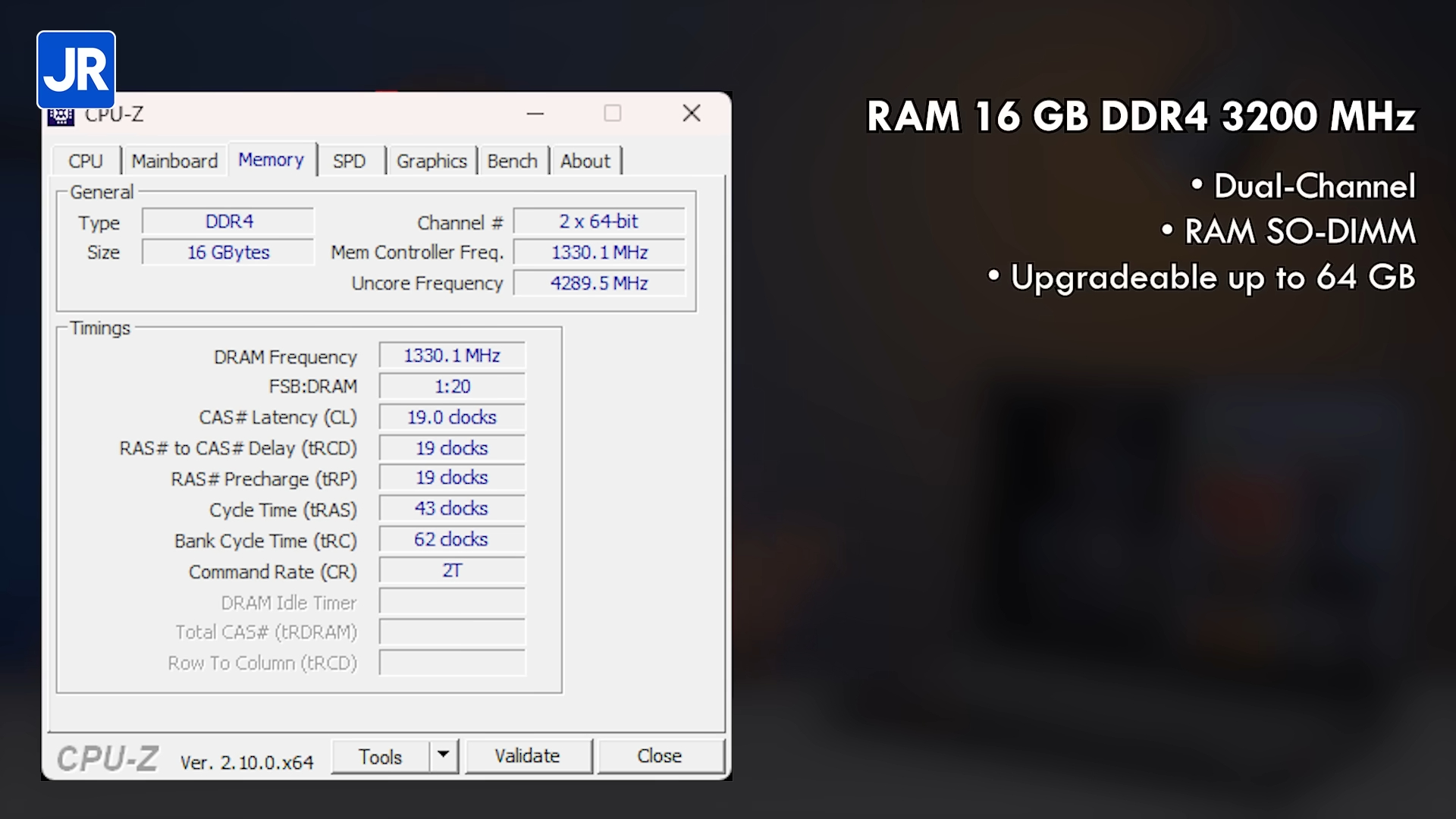Select the CAS# Latency value box
This screenshot has height=819, width=1456.
tap(452, 417)
